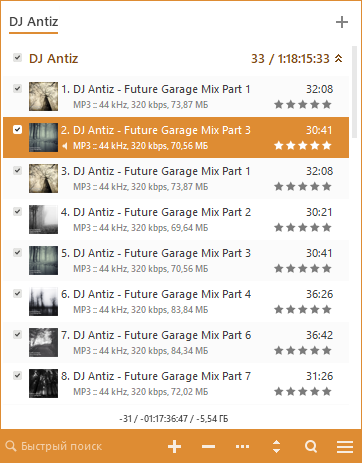This screenshot has height=463, width=362.
Task: Select track 4 Future Garage Mix Part 2
Action: point(176,220)
